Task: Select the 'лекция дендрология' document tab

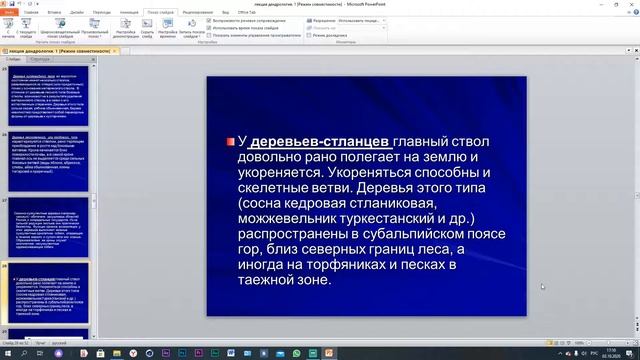Action: pyautogui.click(x=59, y=51)
